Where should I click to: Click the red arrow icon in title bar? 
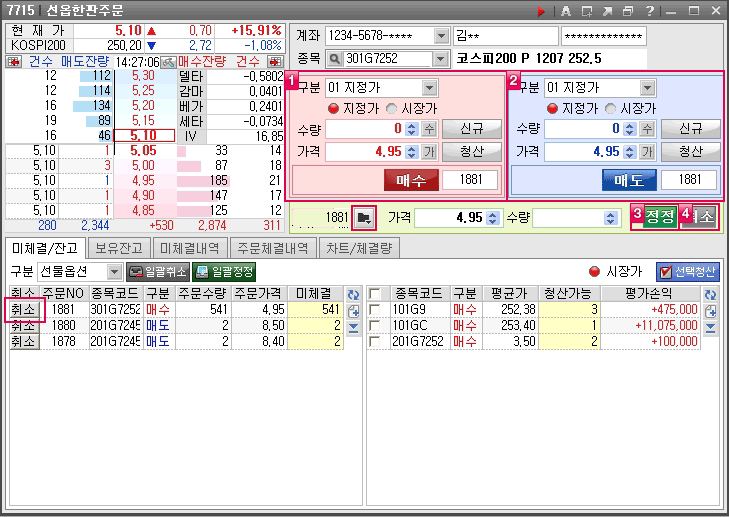tap(541, 11)
